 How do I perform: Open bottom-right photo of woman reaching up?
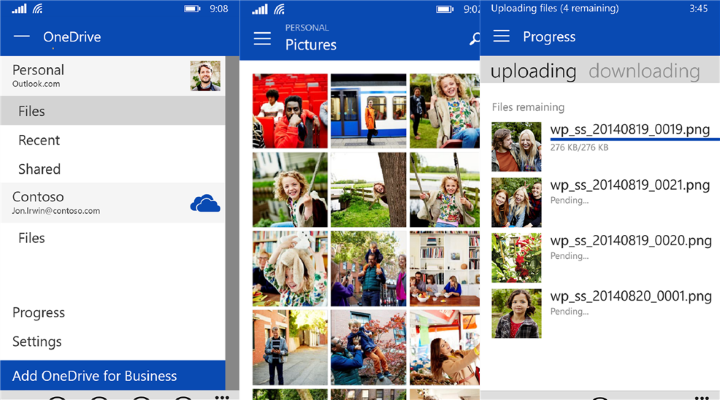pos(444,347)
